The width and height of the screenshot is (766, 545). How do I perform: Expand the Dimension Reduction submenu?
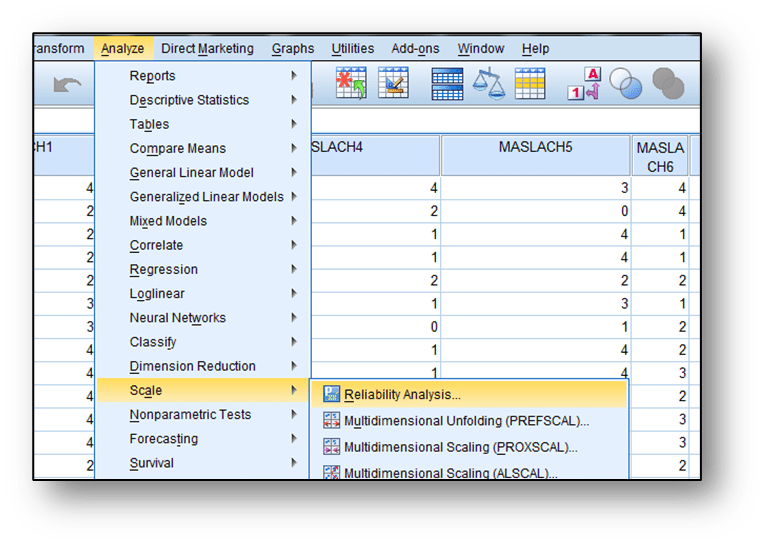tap(192, 366)
